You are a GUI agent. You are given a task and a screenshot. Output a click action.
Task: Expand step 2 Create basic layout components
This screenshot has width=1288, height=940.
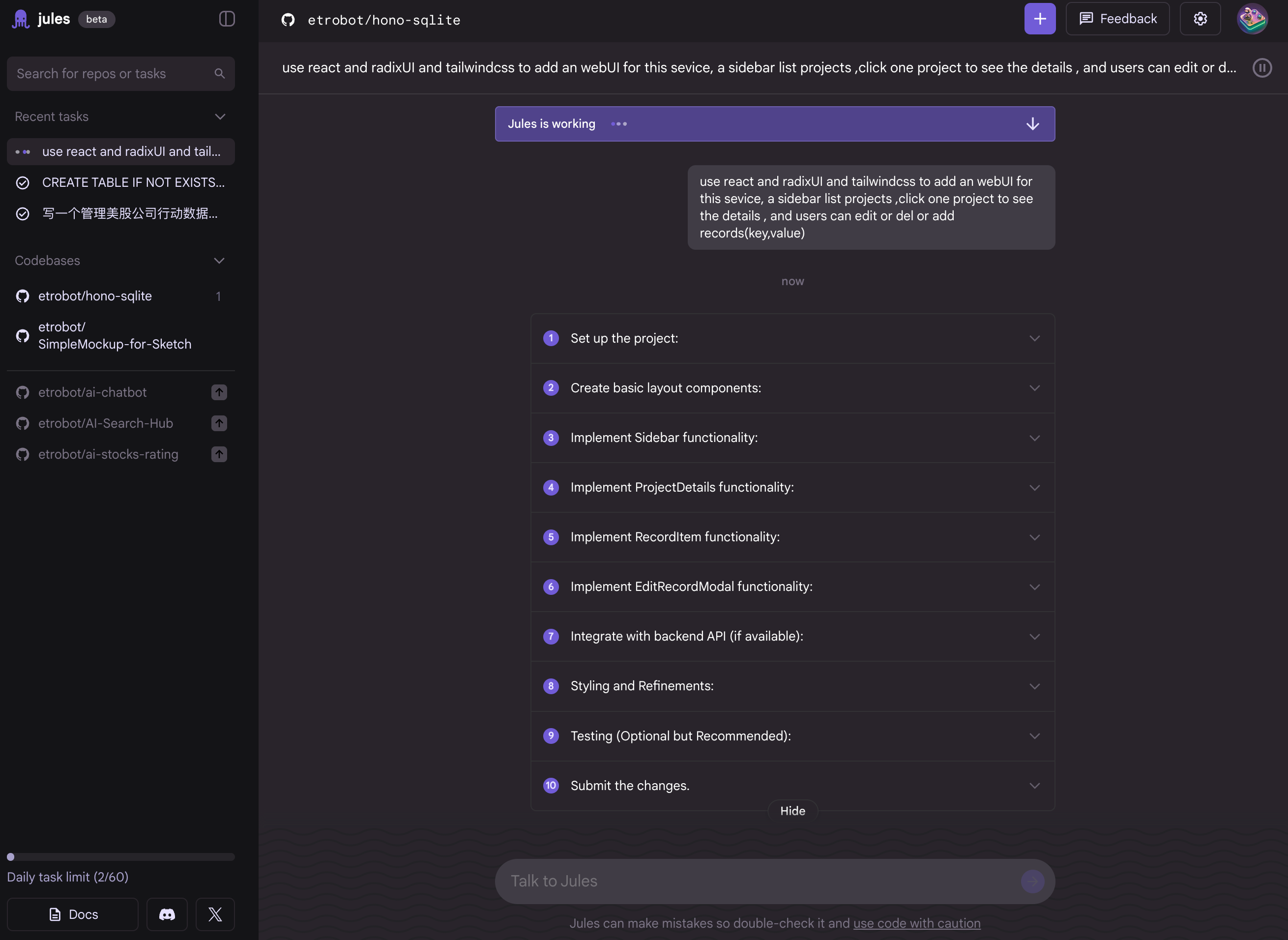pyautogui.click(x=792, y=388)
